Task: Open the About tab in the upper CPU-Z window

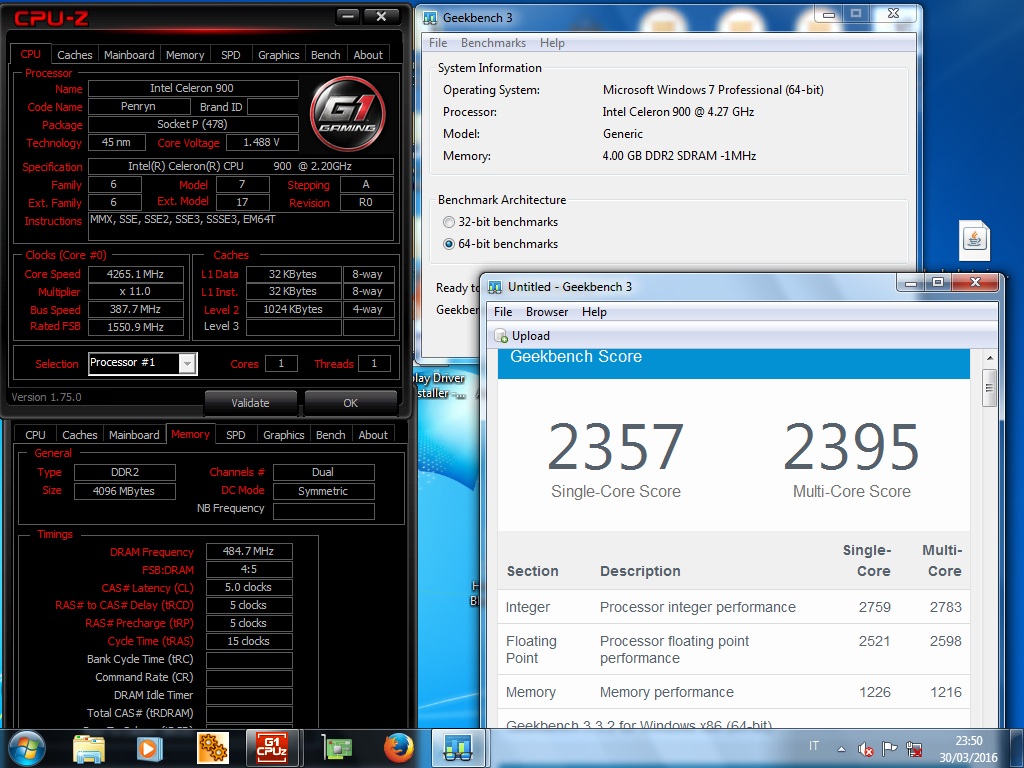Action: 368,55
